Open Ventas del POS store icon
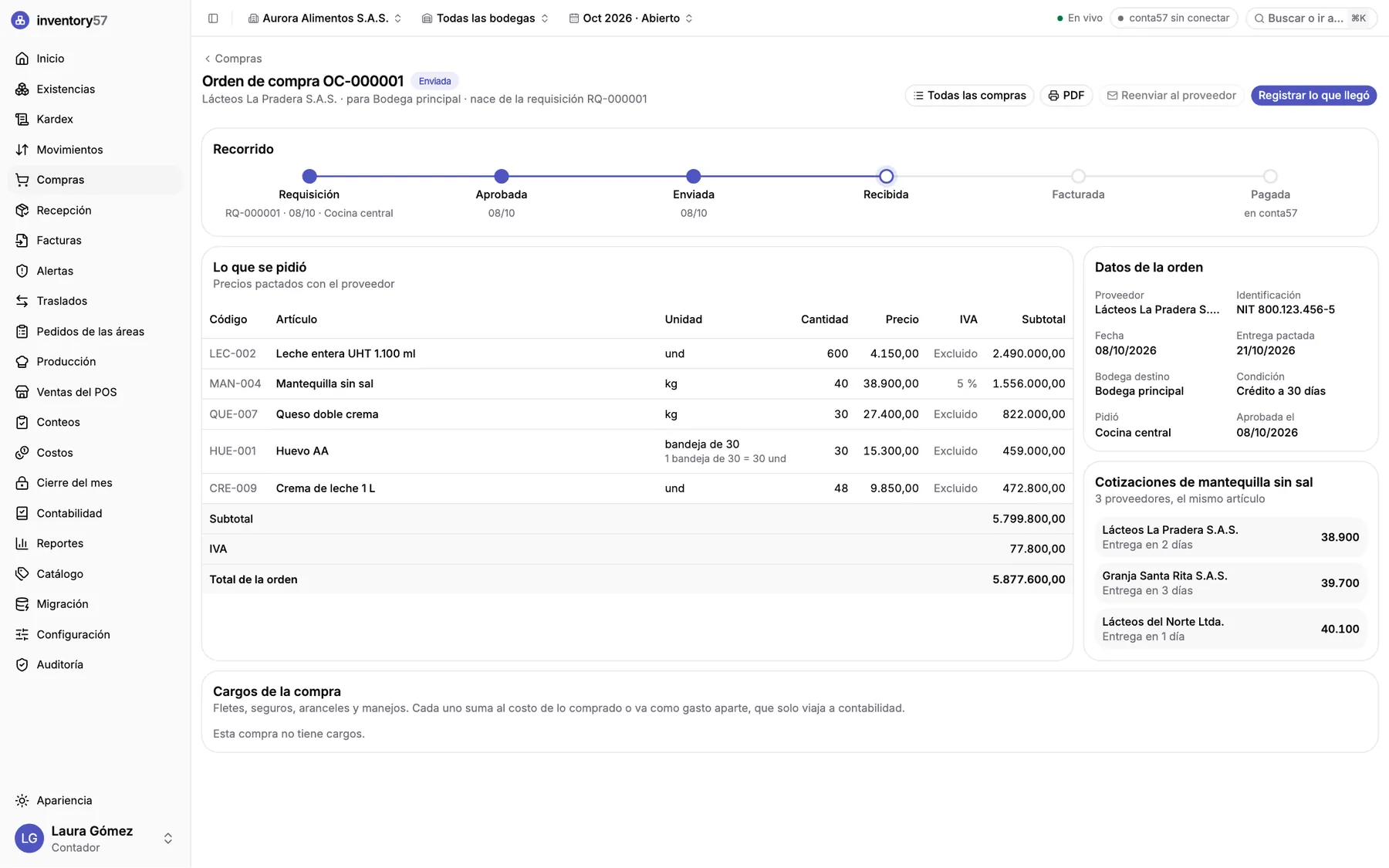This screenshot has width=1389, height=868. pyautogui.click(x=22, y=392)
